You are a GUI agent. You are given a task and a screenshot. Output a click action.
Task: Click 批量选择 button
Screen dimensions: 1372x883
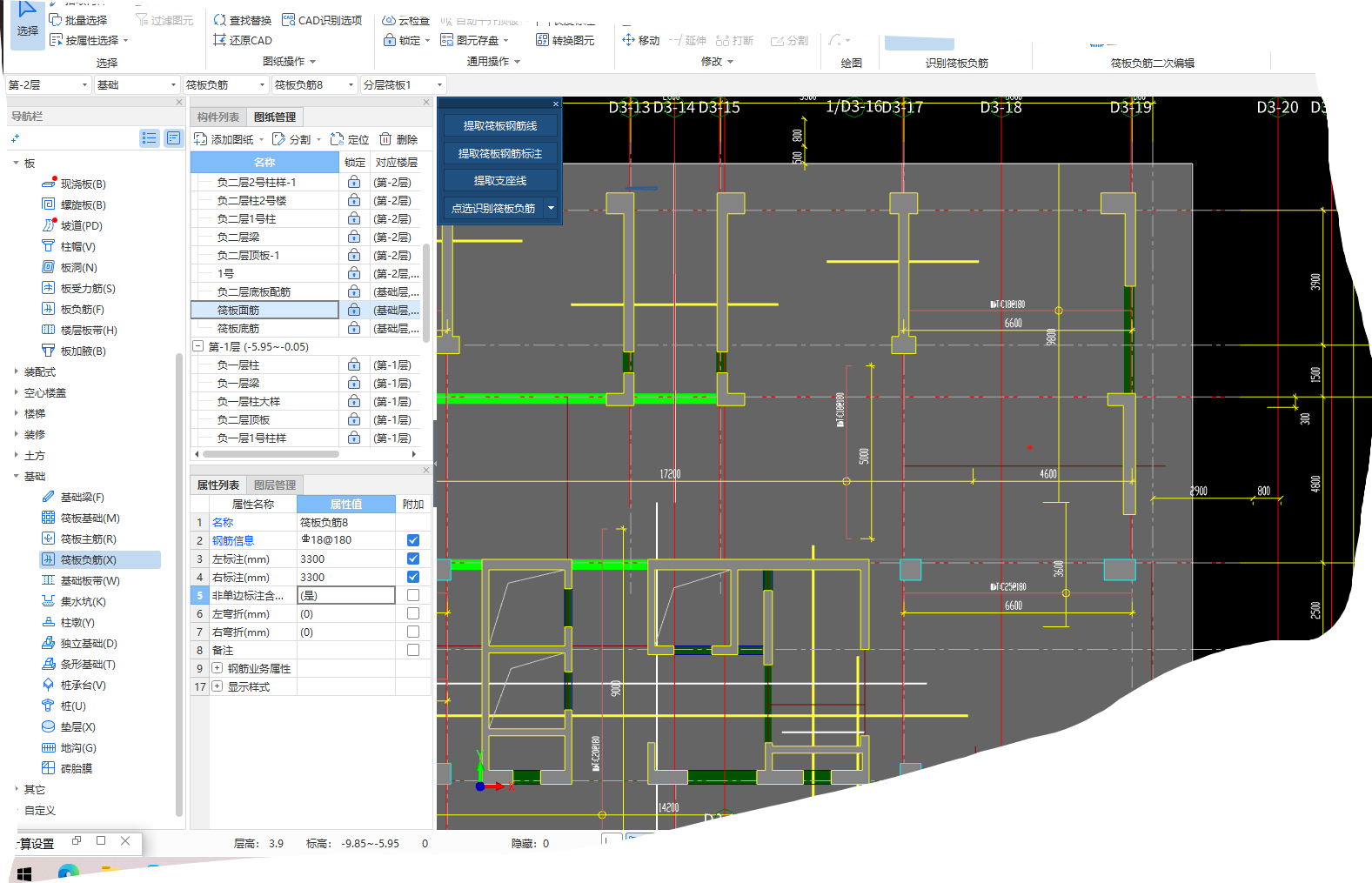coord(78,20)
